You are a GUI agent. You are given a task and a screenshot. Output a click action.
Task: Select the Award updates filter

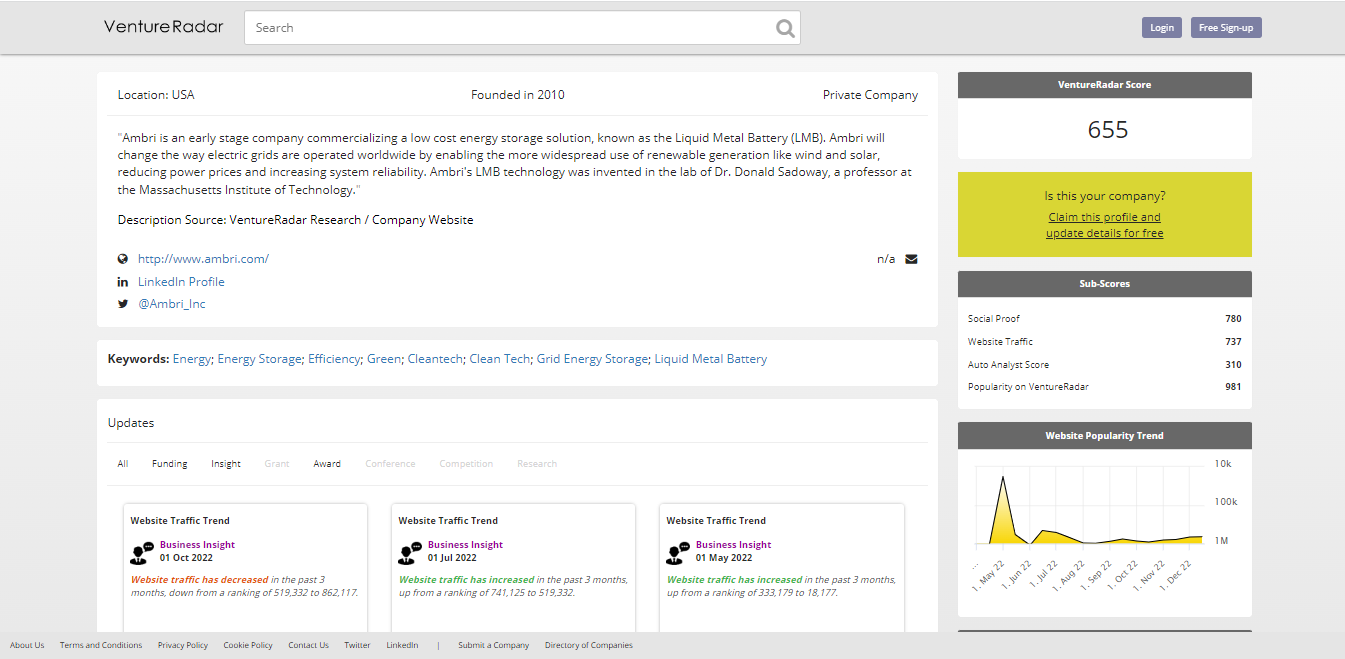point(327,463)
